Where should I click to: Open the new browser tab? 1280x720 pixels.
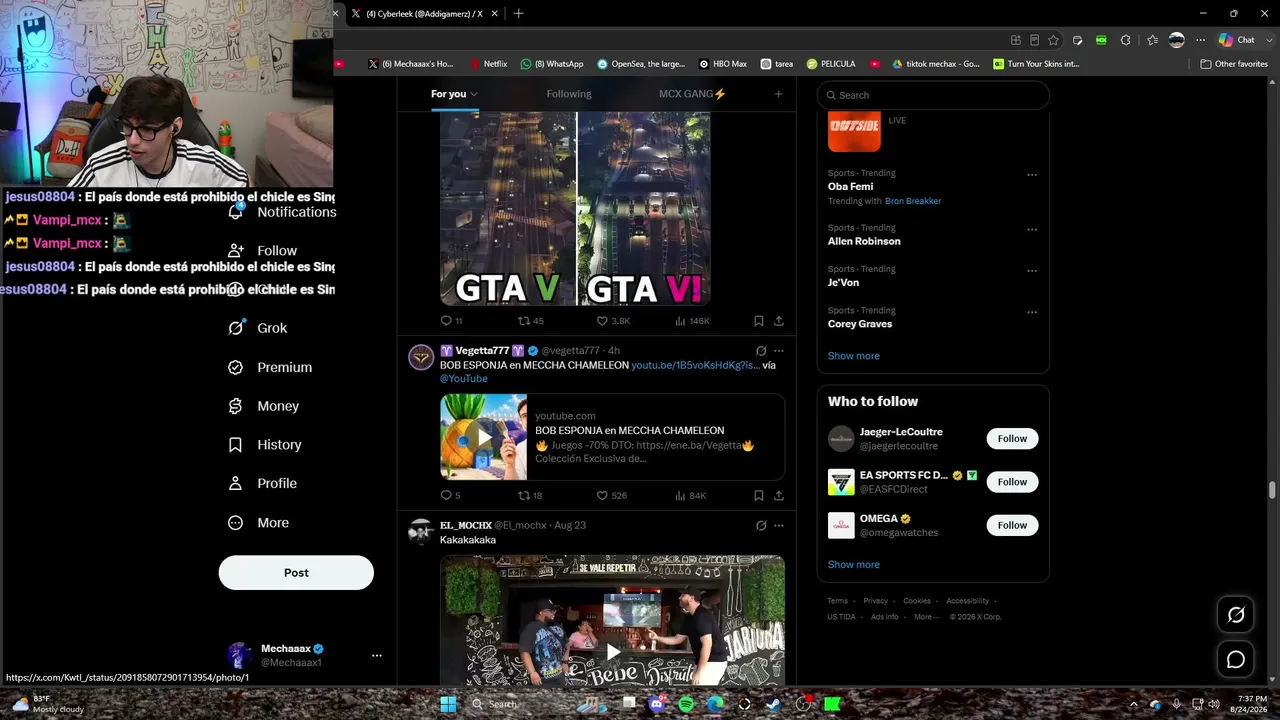(x=518, y=14)
